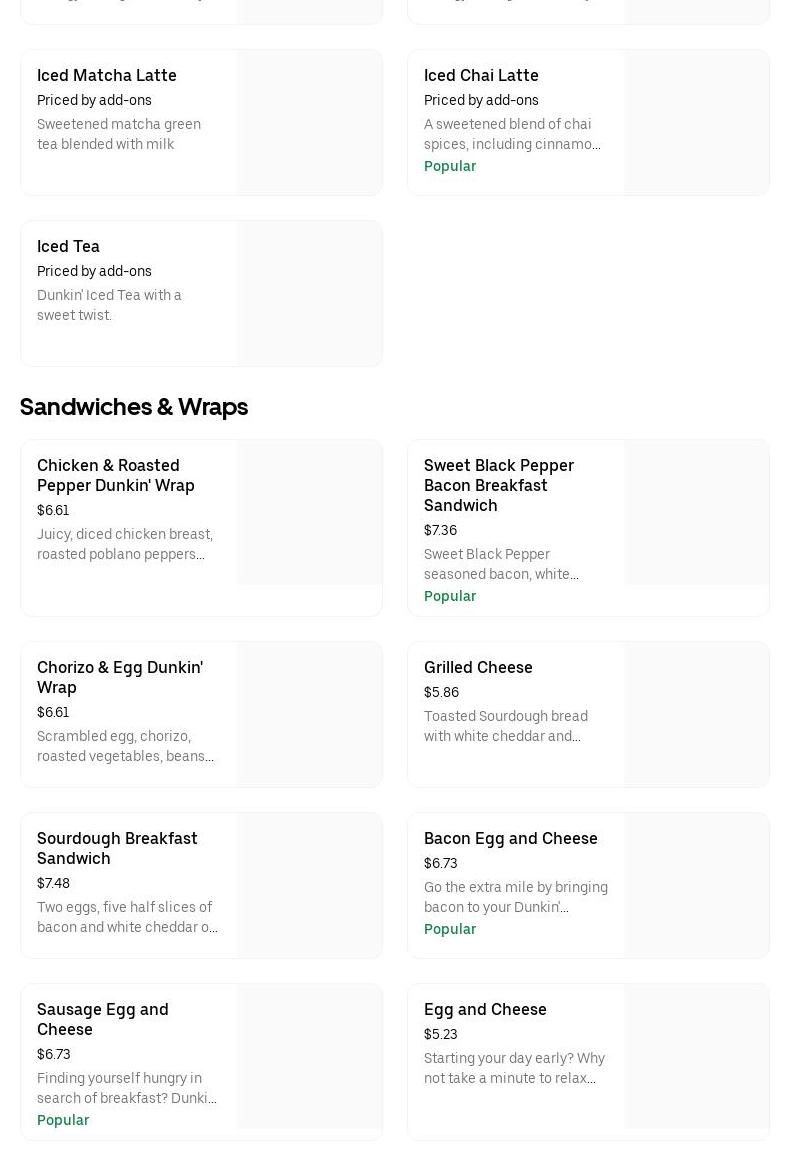Image resolution: width=804 pixels, height=1157 pixels.
Task: Open the Grilled Cheese item
Action: [478, 667]
